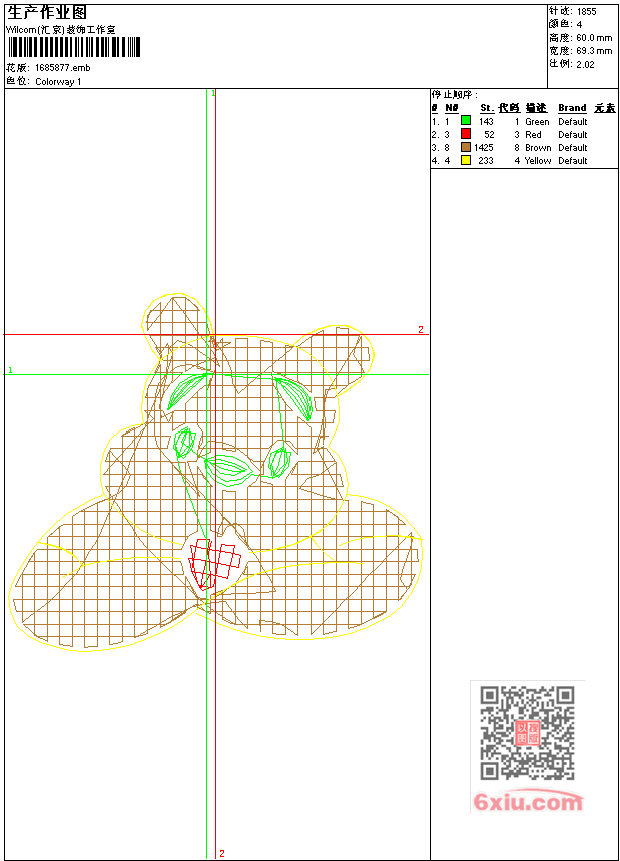Select the "Yellow" description cell
Viewport: 620px width, 861px height.
tap(538, 160)
